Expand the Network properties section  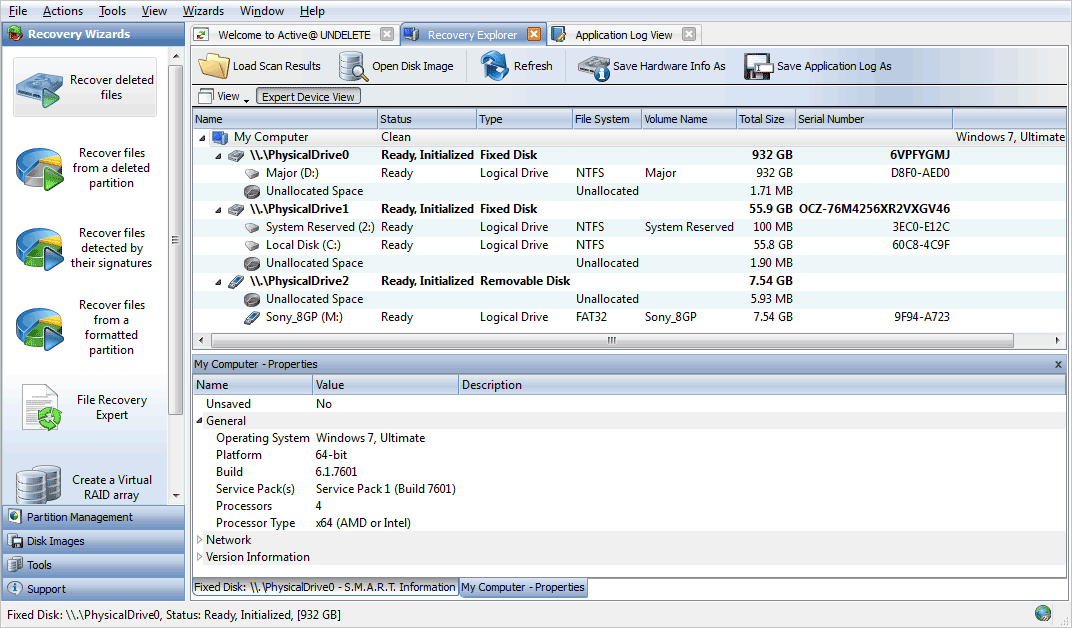pyautogui.click(x=198, y=539)
